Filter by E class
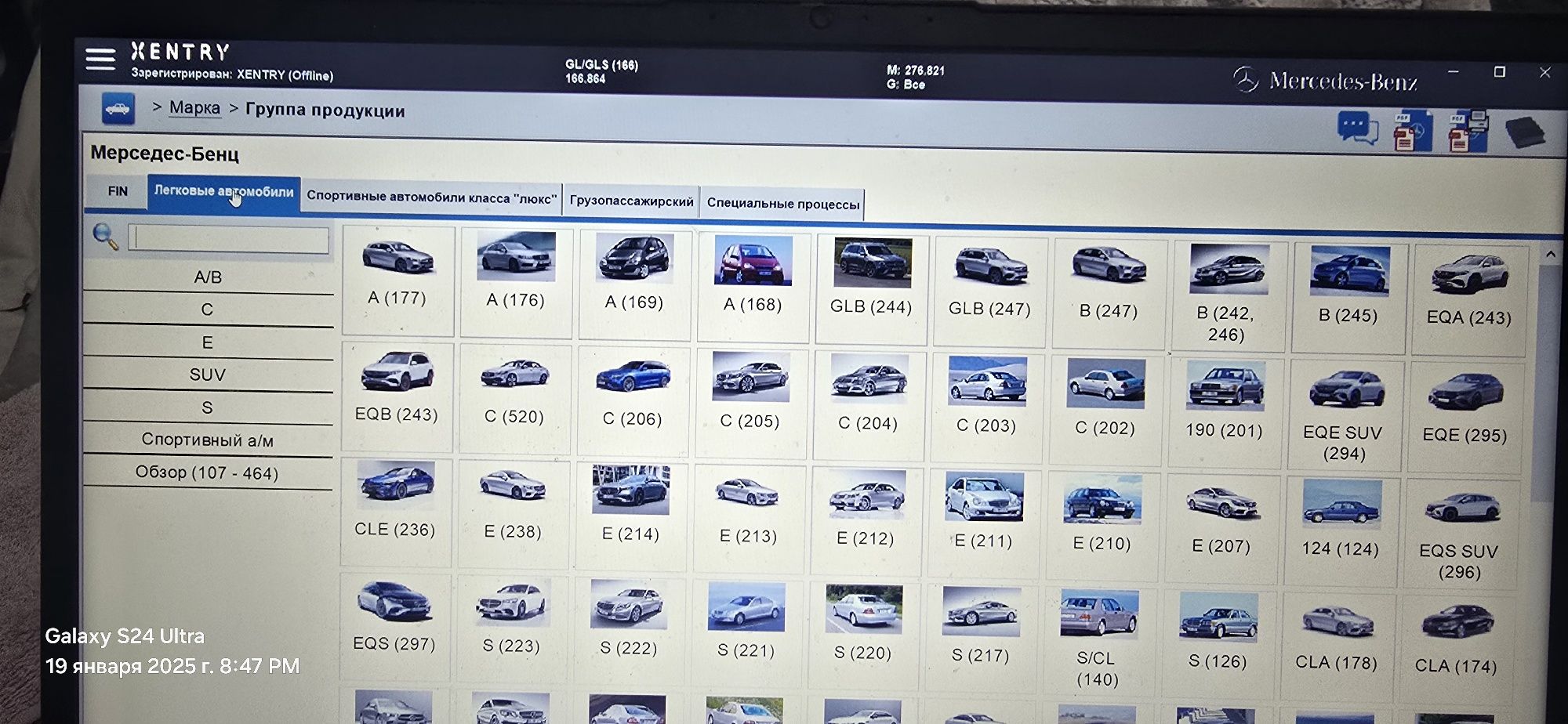Image resolution: width=1568 pixels, height=724 pixels. point(208,342)
